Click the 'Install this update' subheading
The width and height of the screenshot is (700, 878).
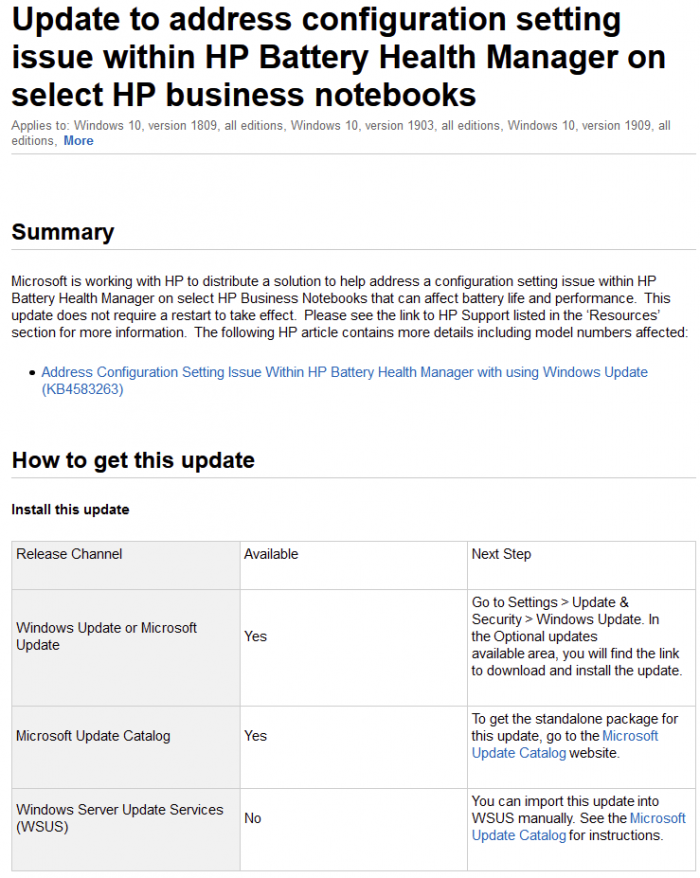pos(70,509)
